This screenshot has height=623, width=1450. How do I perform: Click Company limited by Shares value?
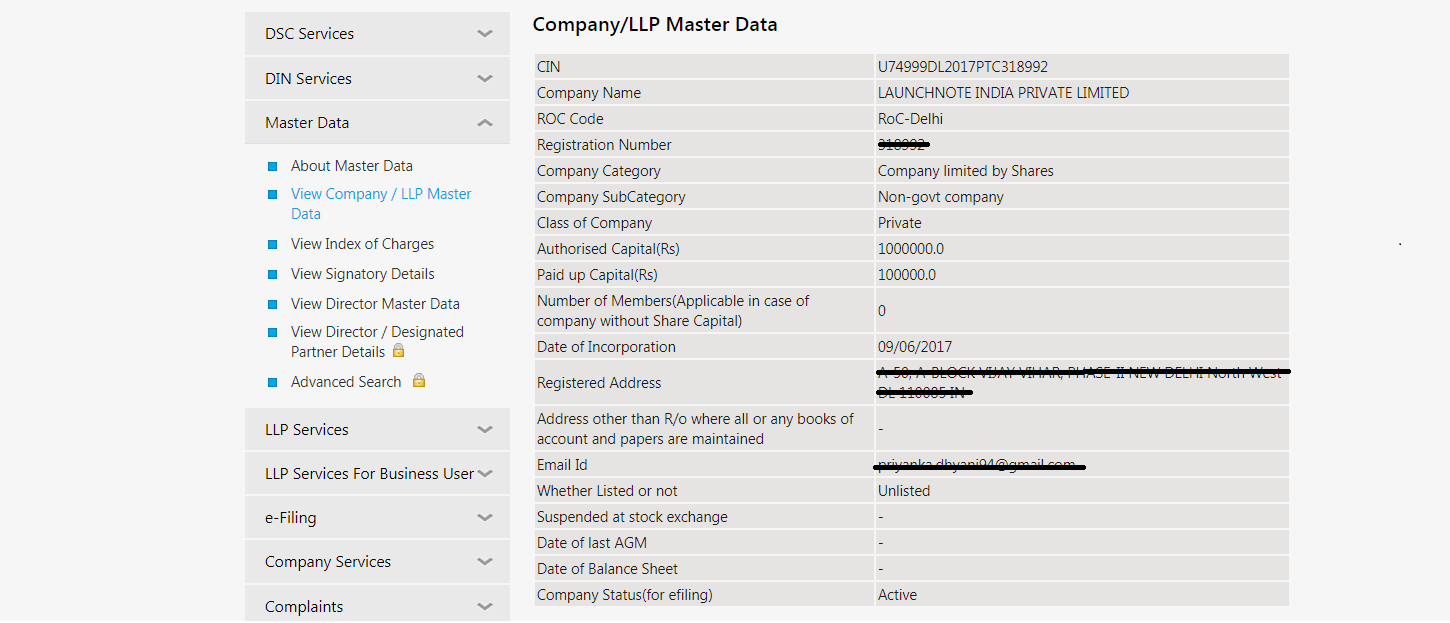966,171
